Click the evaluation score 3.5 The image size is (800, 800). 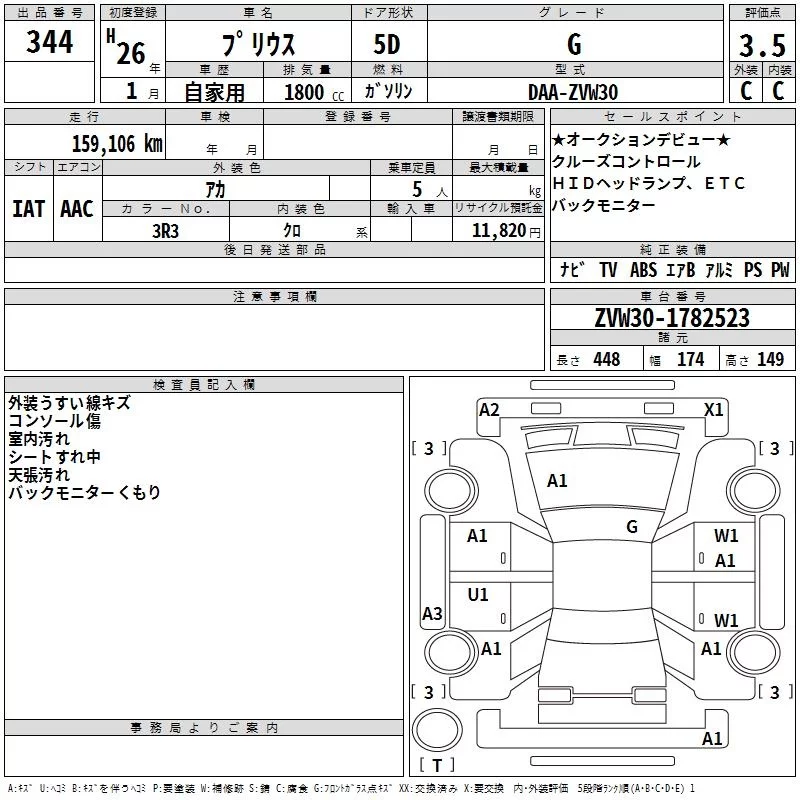(762, 45)
